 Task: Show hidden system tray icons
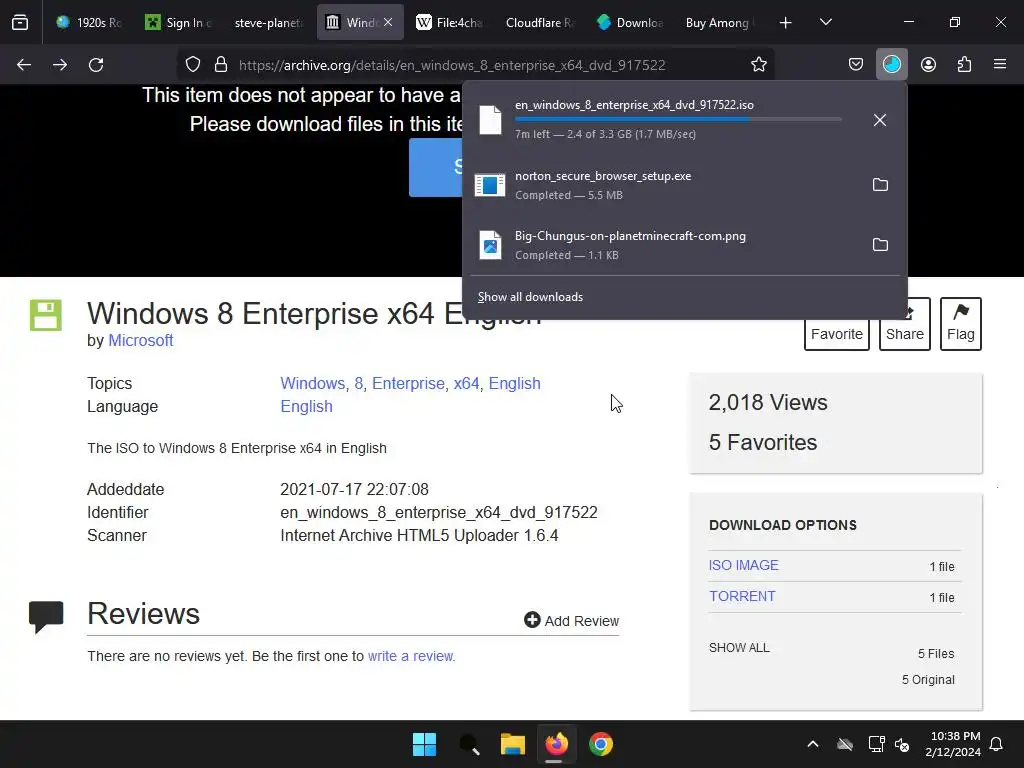pyautogui.click(x=812, y=744)
